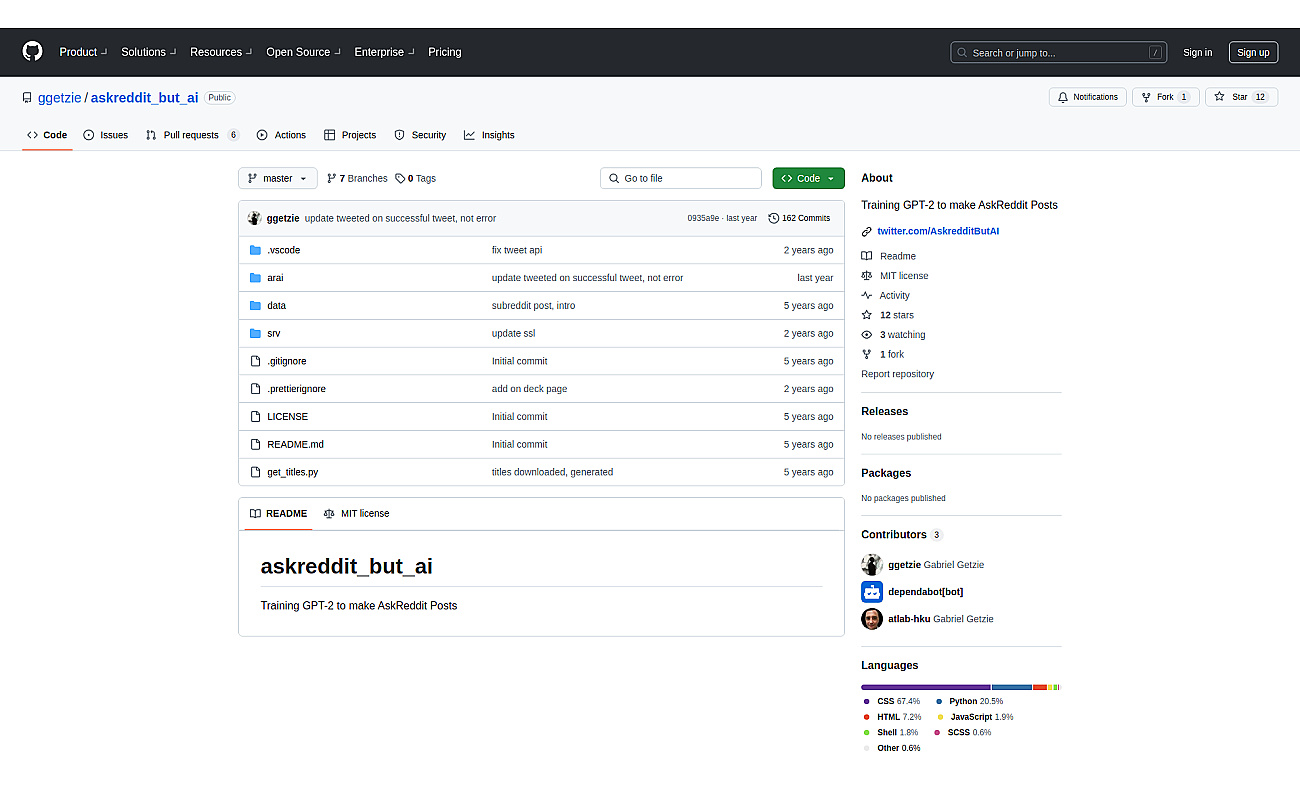Screen dimensions: 1300x788
Task: Select the MIT license tab in README panel
Action: tap(356, 514)
